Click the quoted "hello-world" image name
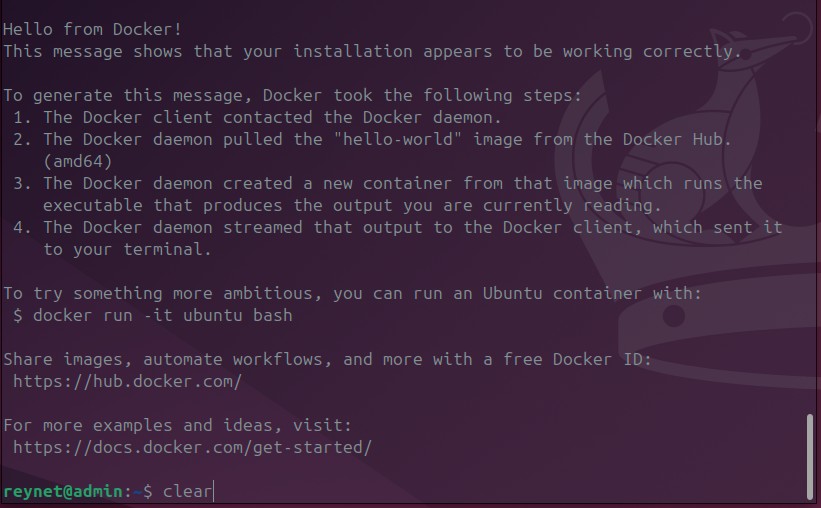Screen dimensions: 821x508 pos(398,139)
